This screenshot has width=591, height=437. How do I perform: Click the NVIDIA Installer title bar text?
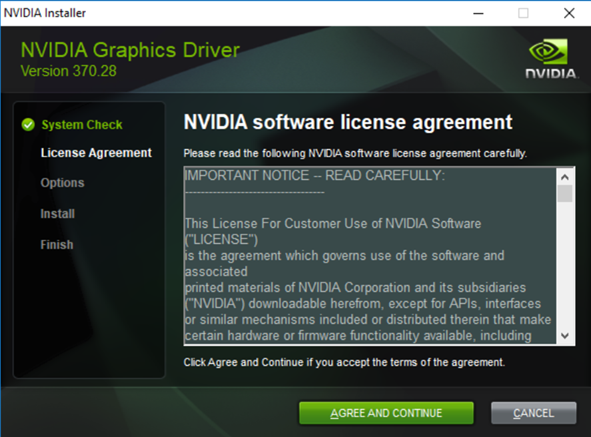pyautogui.click(x=45, y=13)
